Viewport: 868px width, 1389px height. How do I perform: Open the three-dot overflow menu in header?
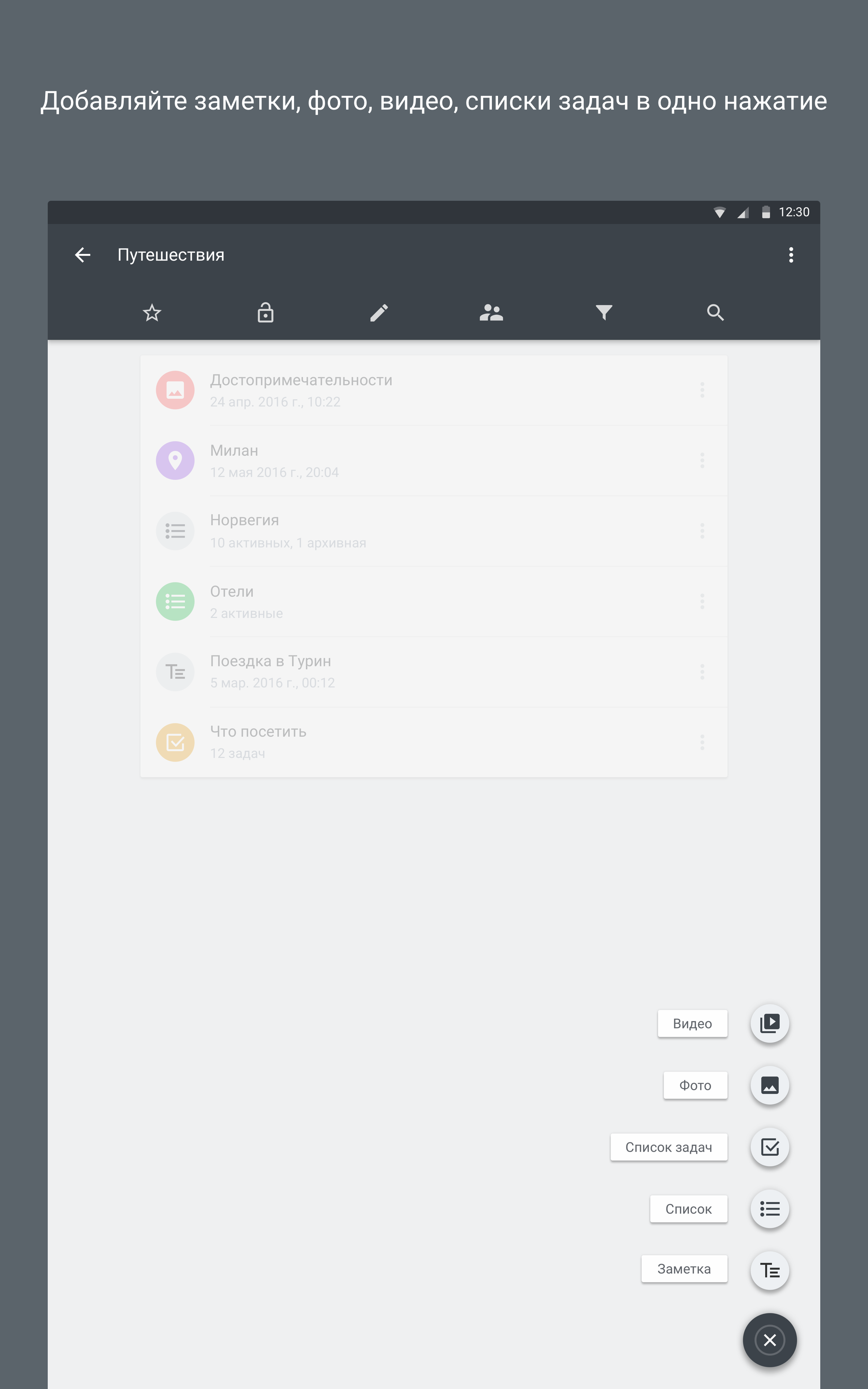coord(791,255)
